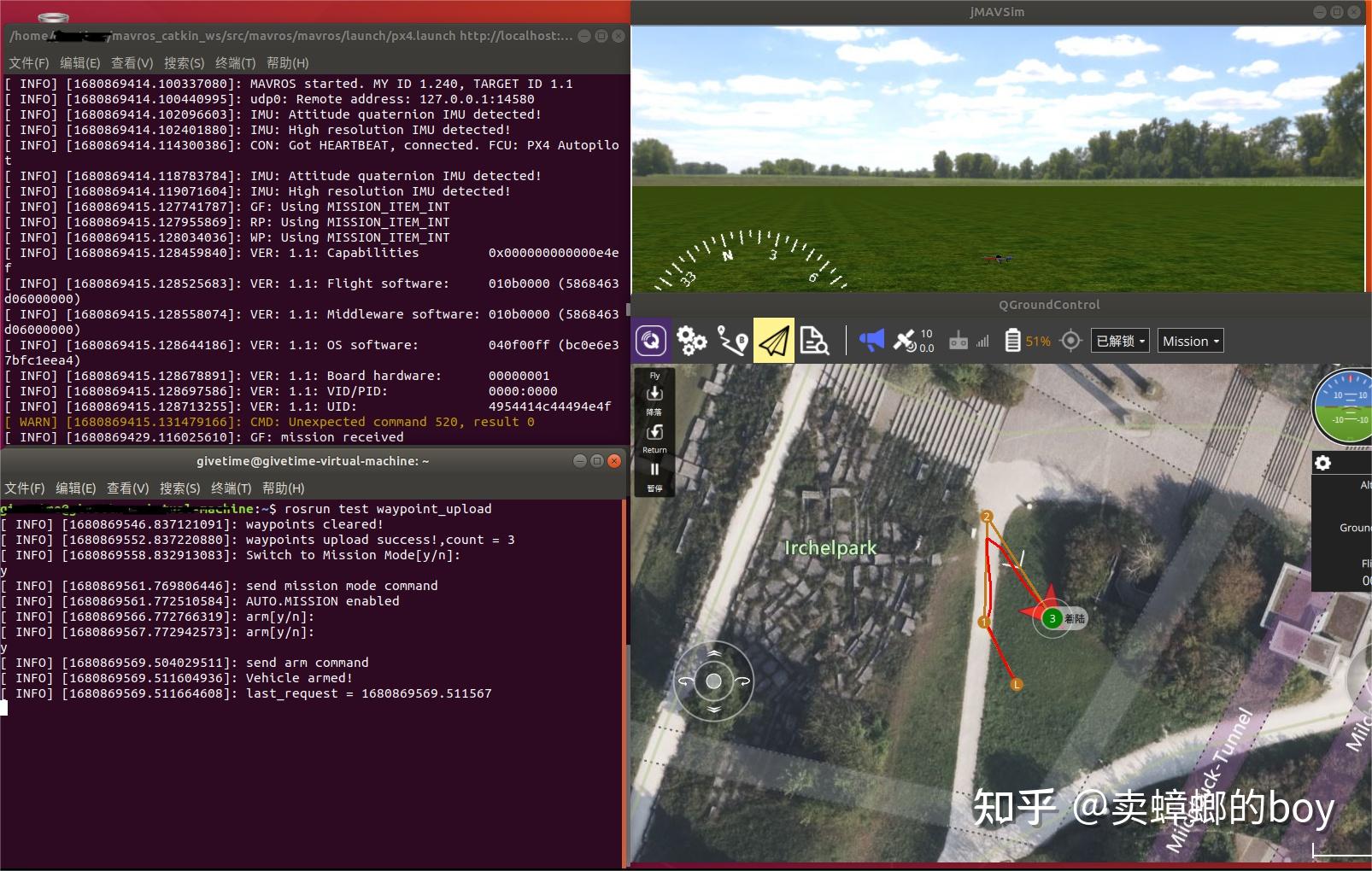Viewport: 1372px width, 871px height.
Task: Open 编辑(E) menu in lower terminal
Action: tap(75, 488)
